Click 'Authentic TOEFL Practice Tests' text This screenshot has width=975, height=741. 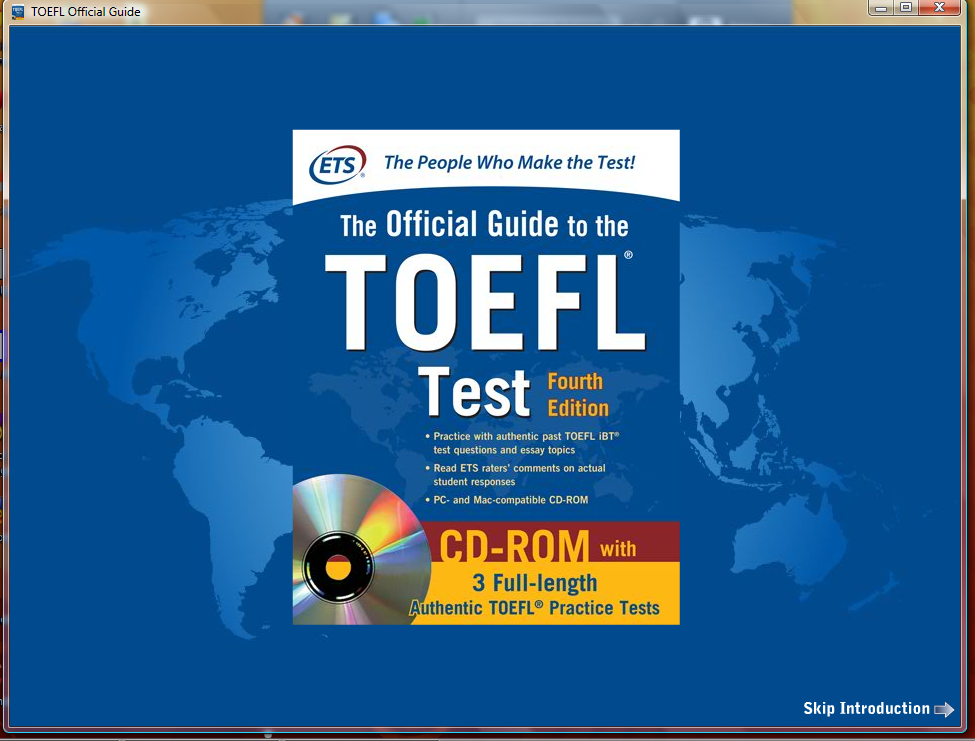coord(535,608)
